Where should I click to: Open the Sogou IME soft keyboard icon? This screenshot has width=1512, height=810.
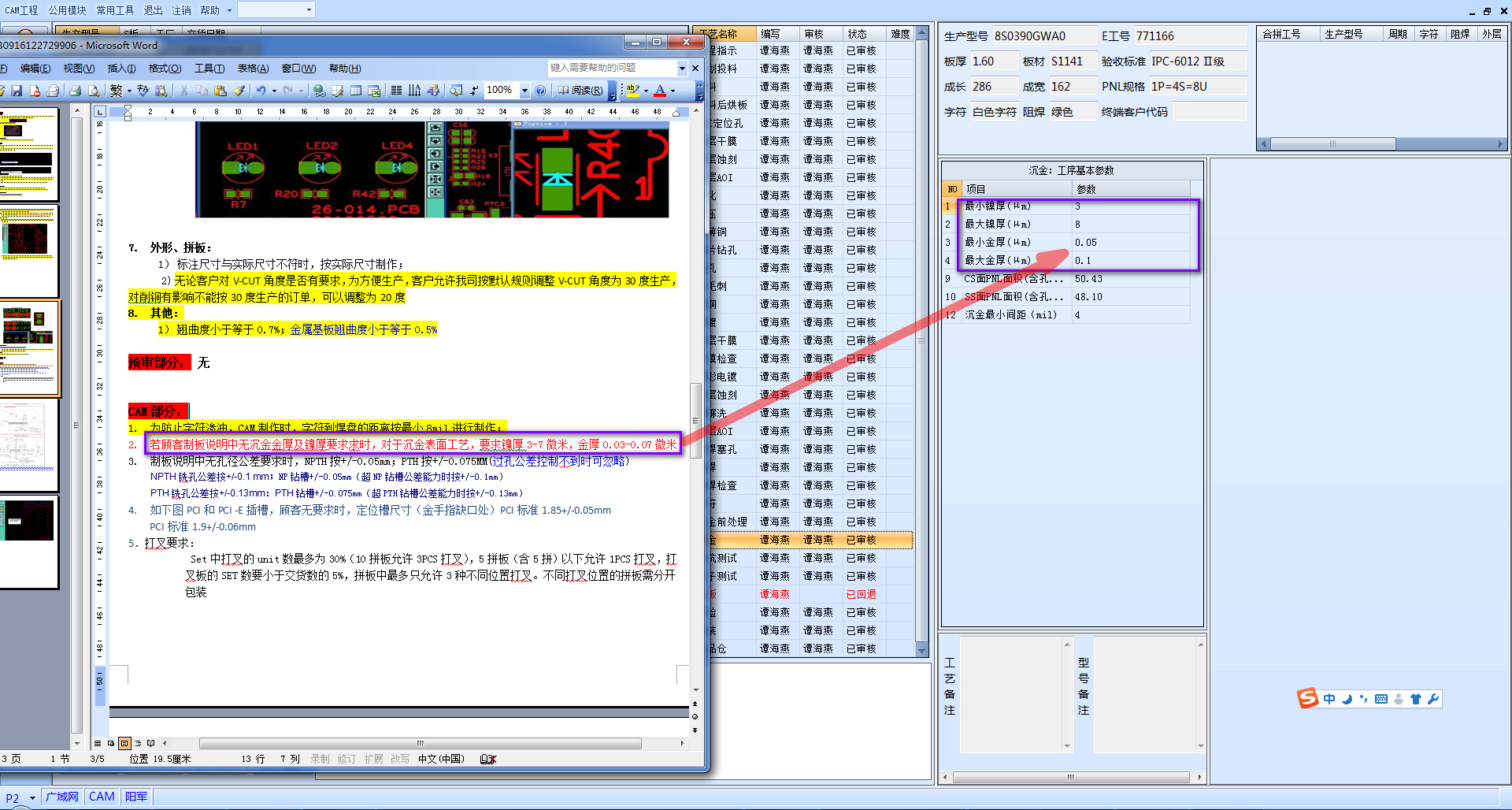pyautogui.click(x=1381, y=699)
